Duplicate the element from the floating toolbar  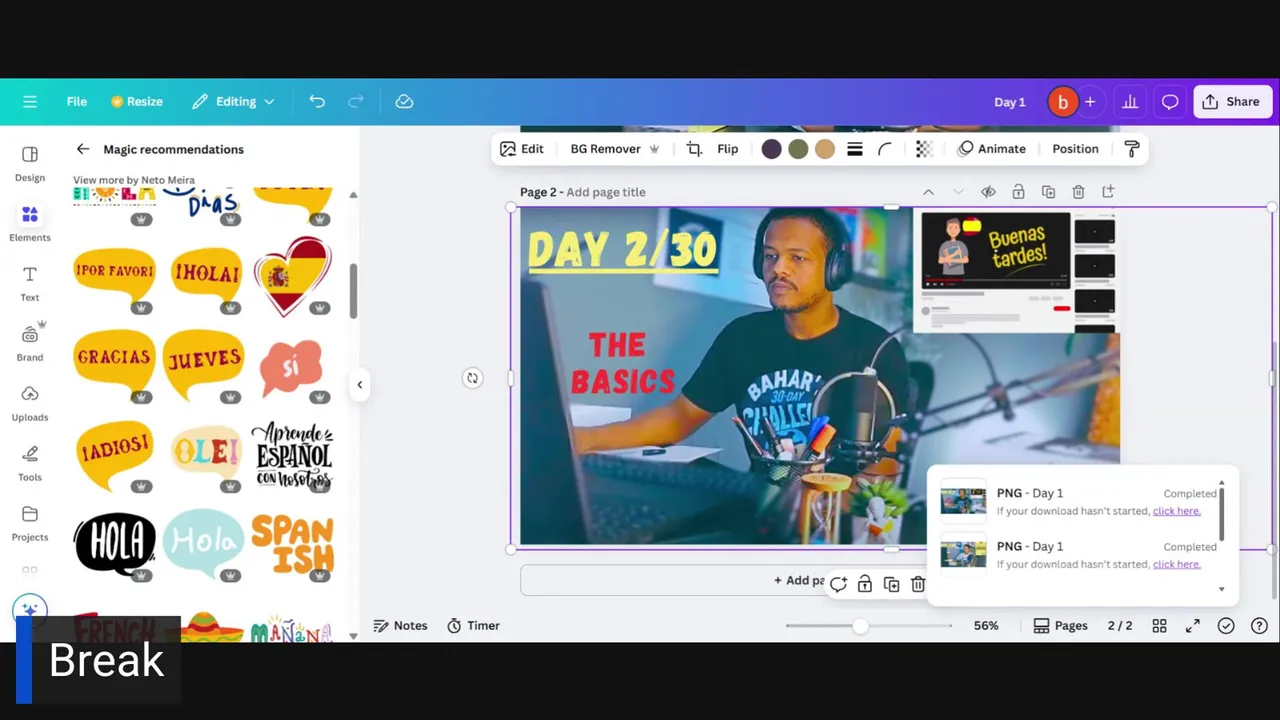pyautogui.click(x=891, y=584)
